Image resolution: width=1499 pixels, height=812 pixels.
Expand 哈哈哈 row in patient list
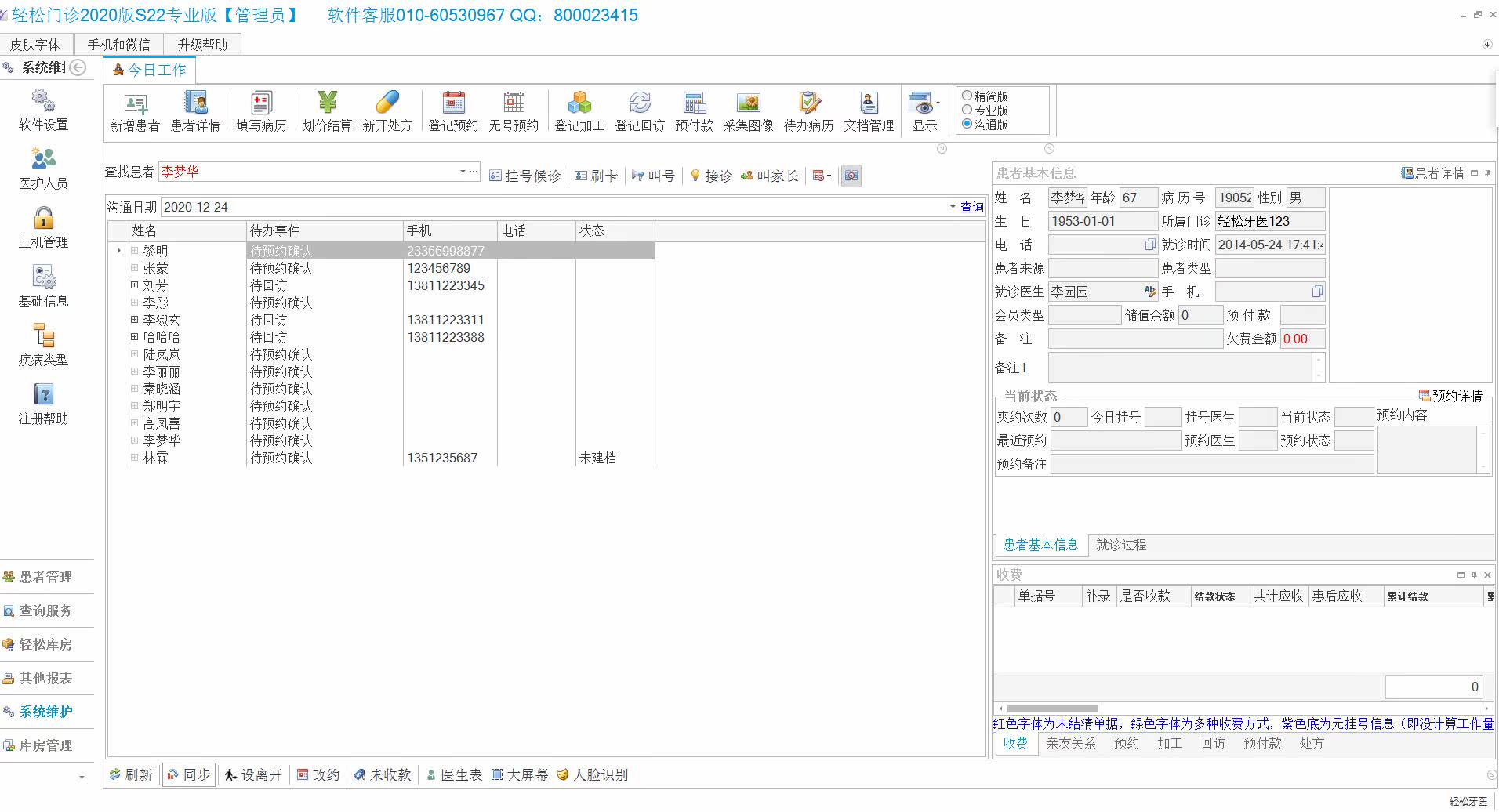[134, 337]
